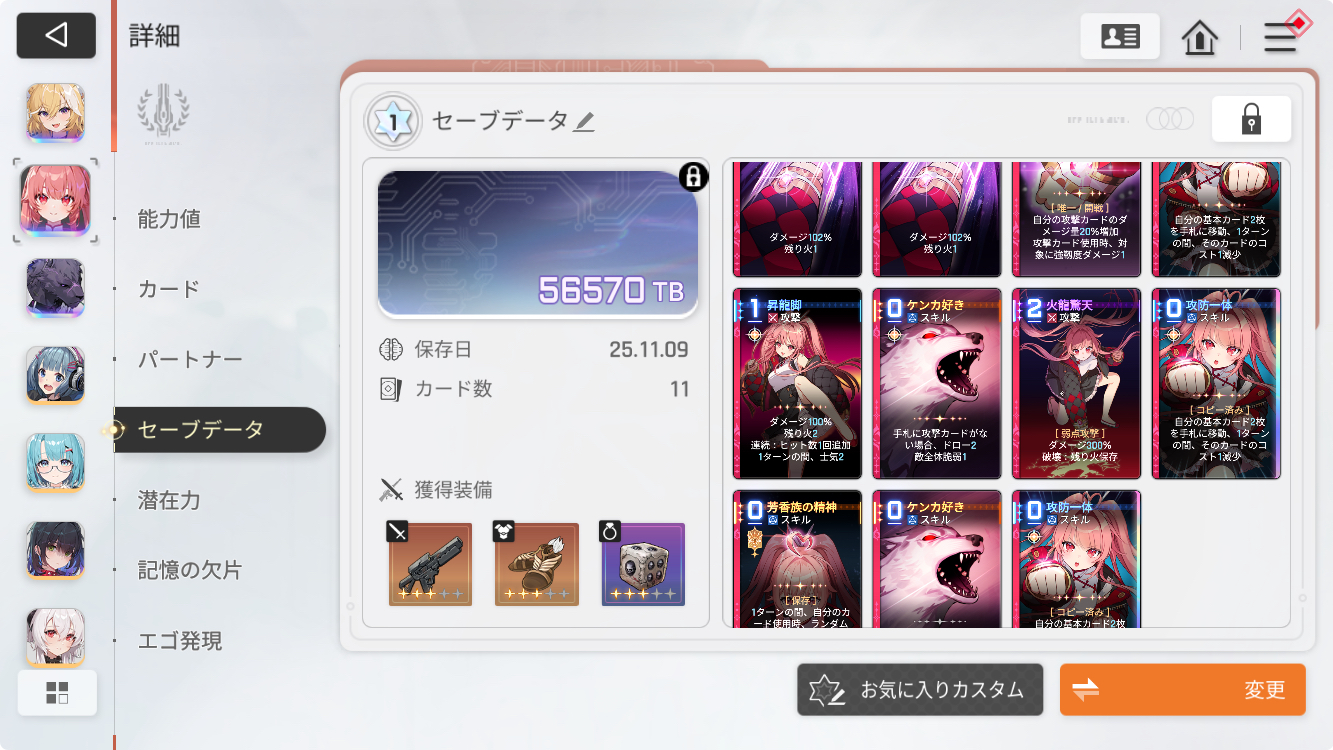The width and height of the screenshot is (1333, 750).
Task: Open the エゴ発現 menu item
Action: pyautogui.click(x=180, y=641)
